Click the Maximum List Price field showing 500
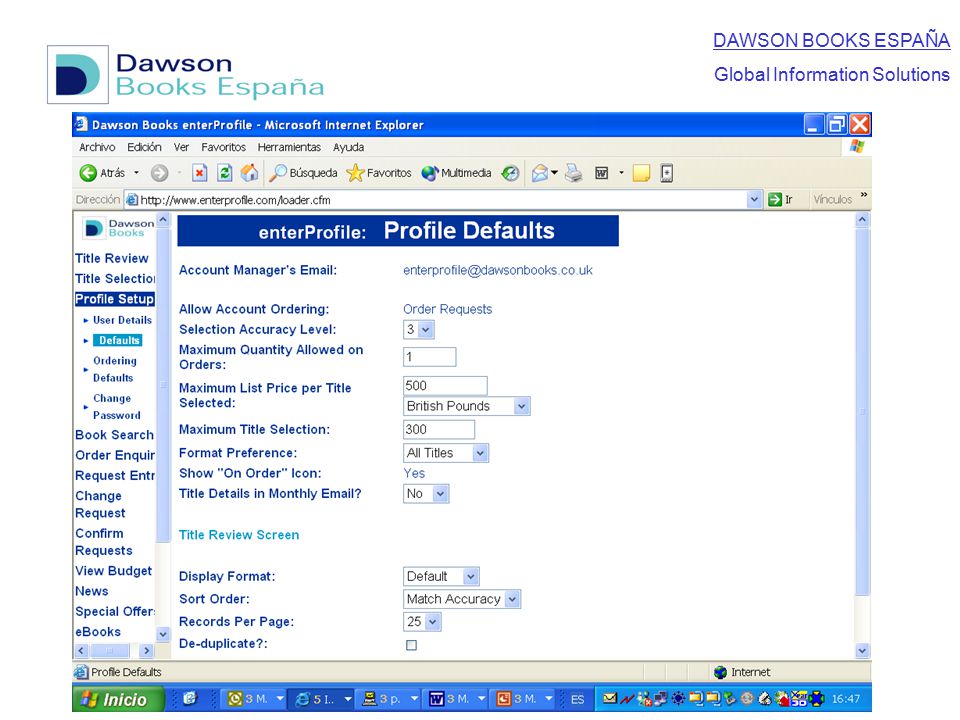 pyautogui.click(x=445, y=386)
